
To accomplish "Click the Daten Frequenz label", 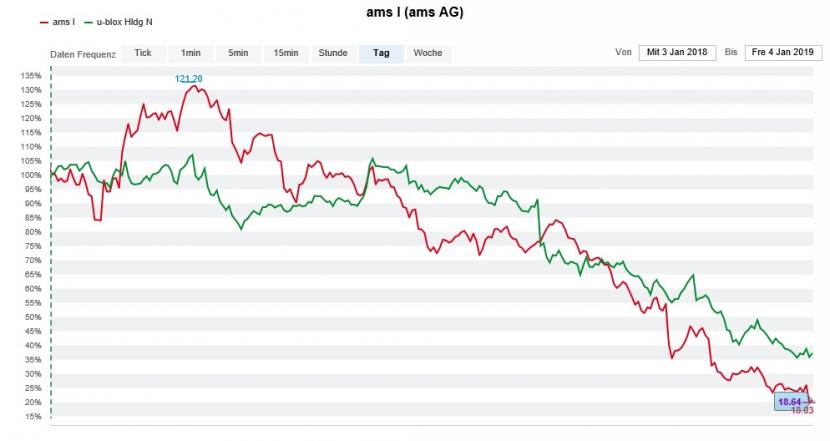I will tap(83, 54).
